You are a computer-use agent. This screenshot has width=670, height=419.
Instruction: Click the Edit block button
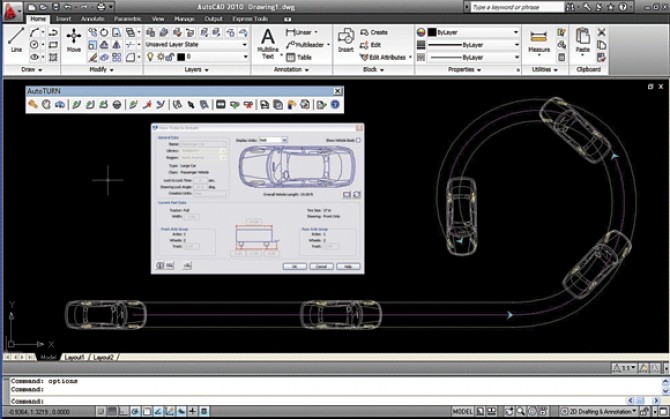(x=370, y=45)
